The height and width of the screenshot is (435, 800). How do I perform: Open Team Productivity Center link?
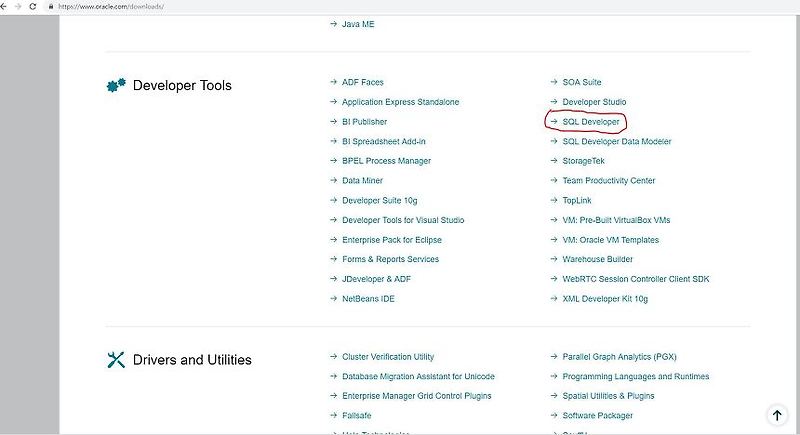609,181
